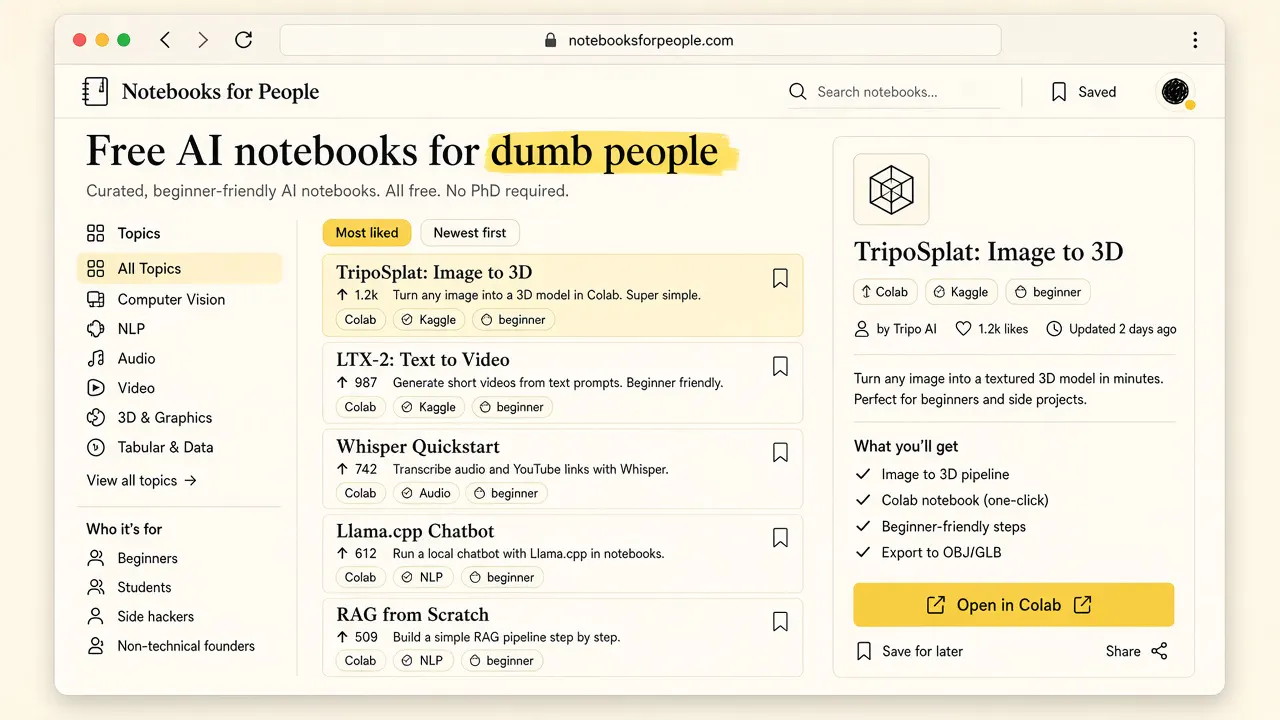Image resolution: width=1280 pixels, height=720 pixels.
Task: Click the beginner tag on RAG from Scratch card
Action: coord(501,660)
